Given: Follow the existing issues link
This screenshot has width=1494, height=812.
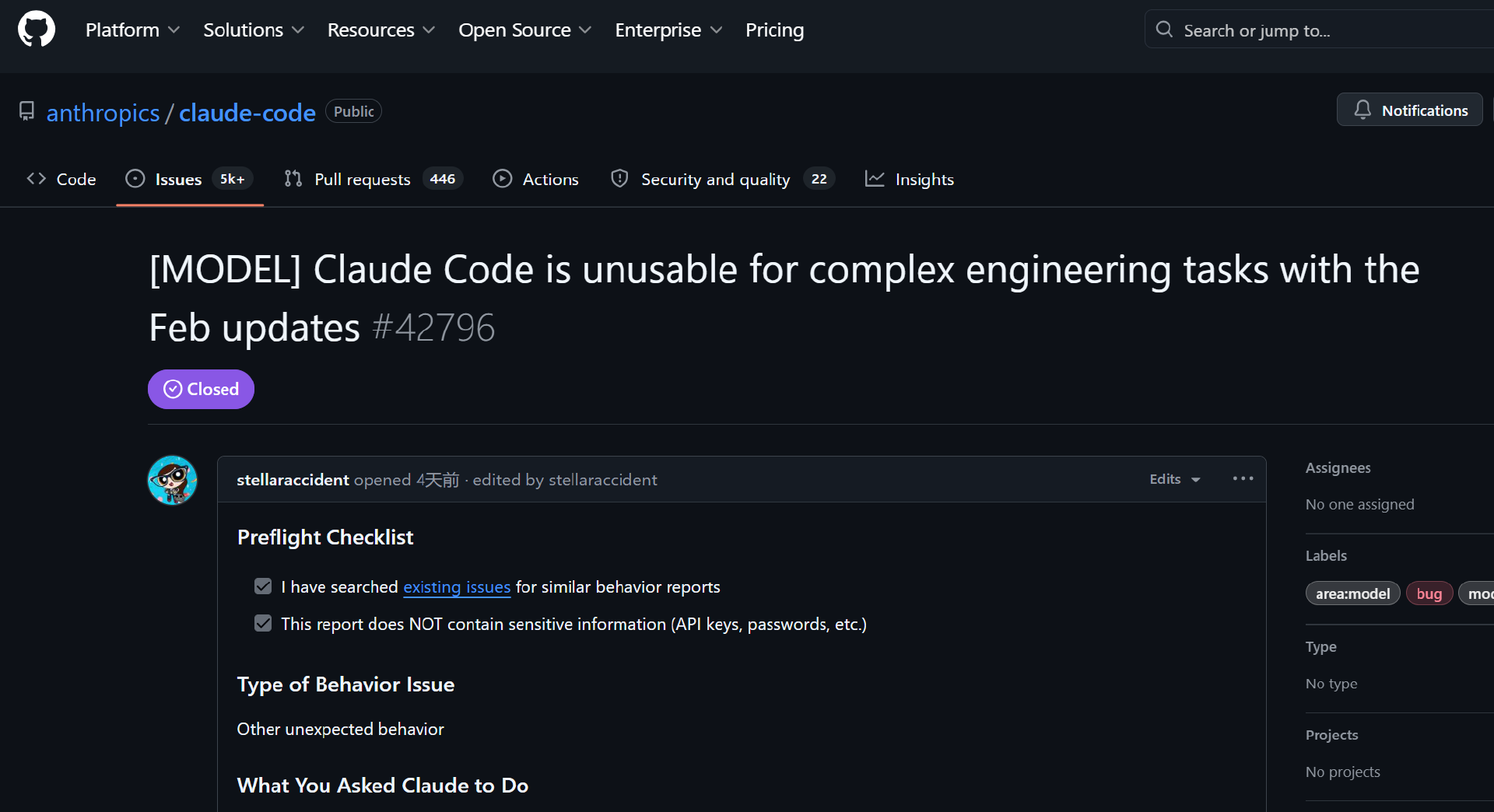Looking at the screenshot, I should click(x=457, y=587).
